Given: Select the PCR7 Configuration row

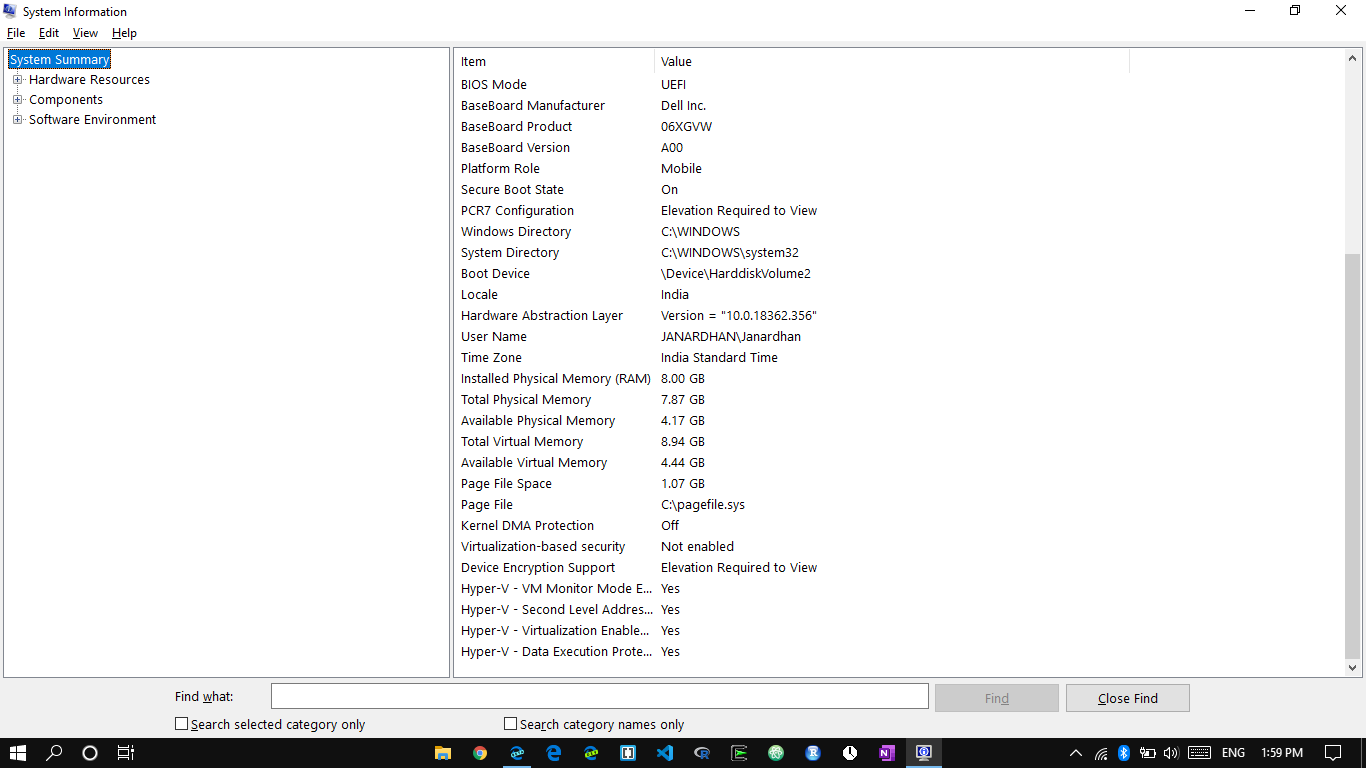Looking at the screenshot, I should tap(792, 211).
